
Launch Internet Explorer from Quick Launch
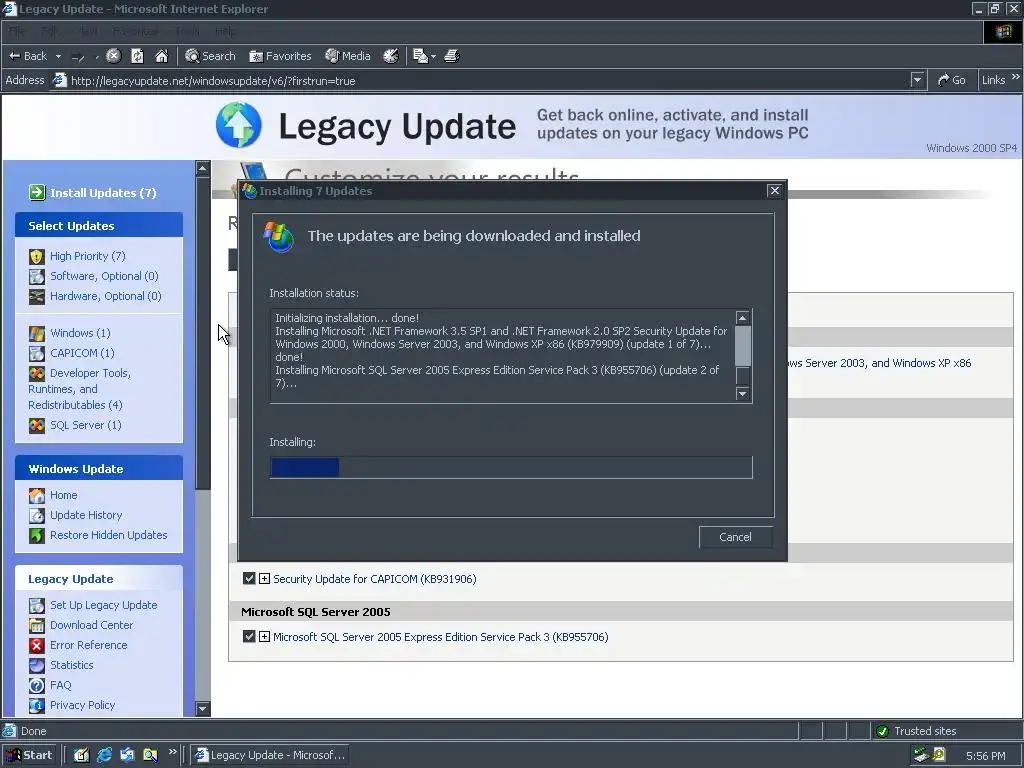pos(104,755)
